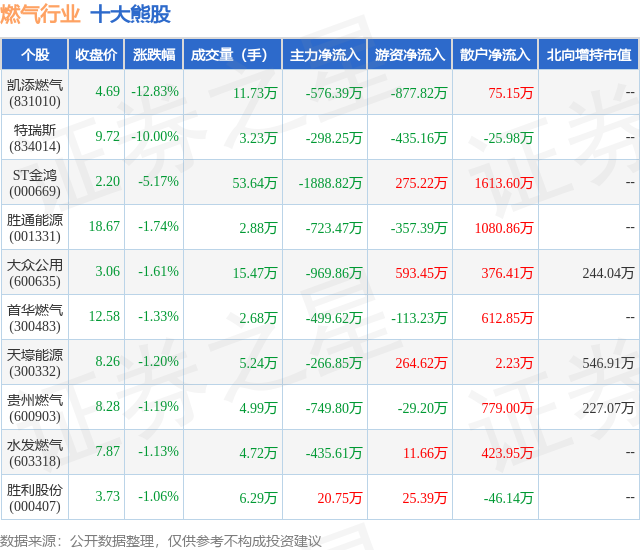Click retail inflow 779.00万

point(507,408)
